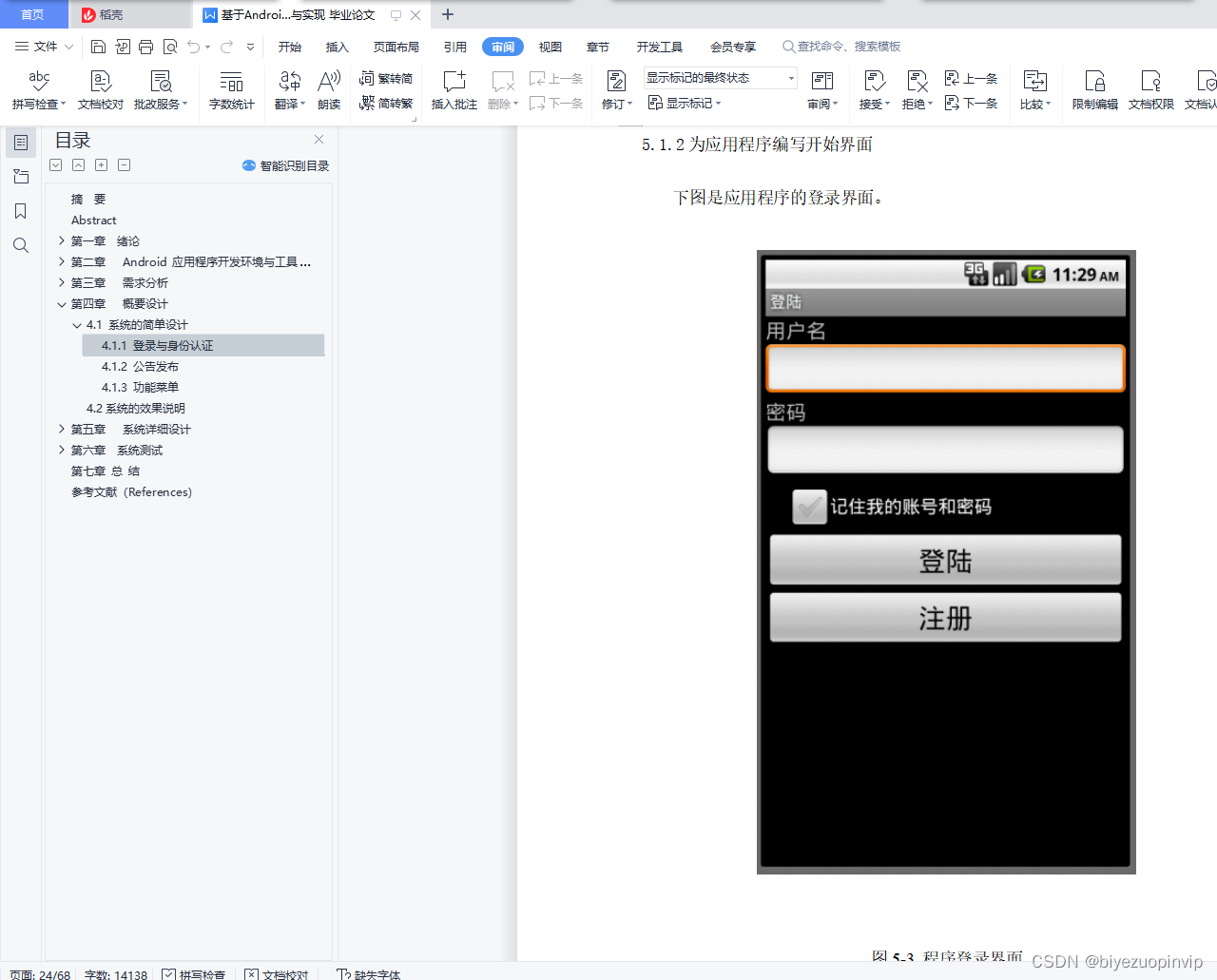The image size is (1217, 980).
Task: Insert a comment with 插入批注
Action: click(454, 89)
